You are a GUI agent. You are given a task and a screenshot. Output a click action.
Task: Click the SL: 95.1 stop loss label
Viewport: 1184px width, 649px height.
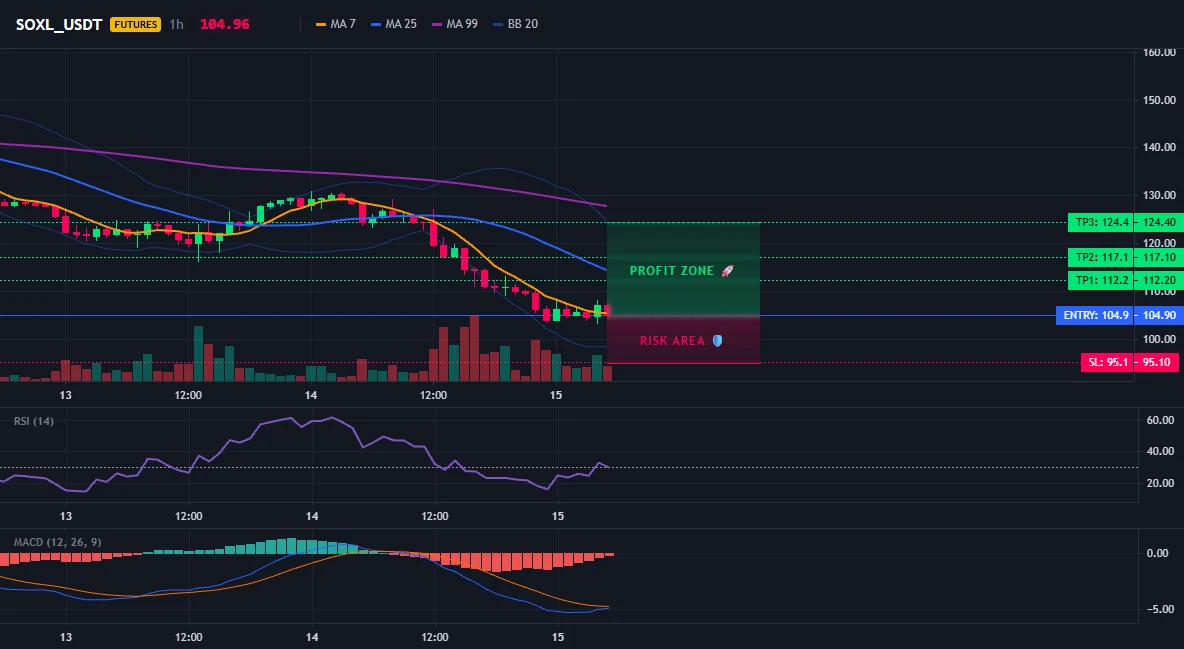pos(1107,362)
